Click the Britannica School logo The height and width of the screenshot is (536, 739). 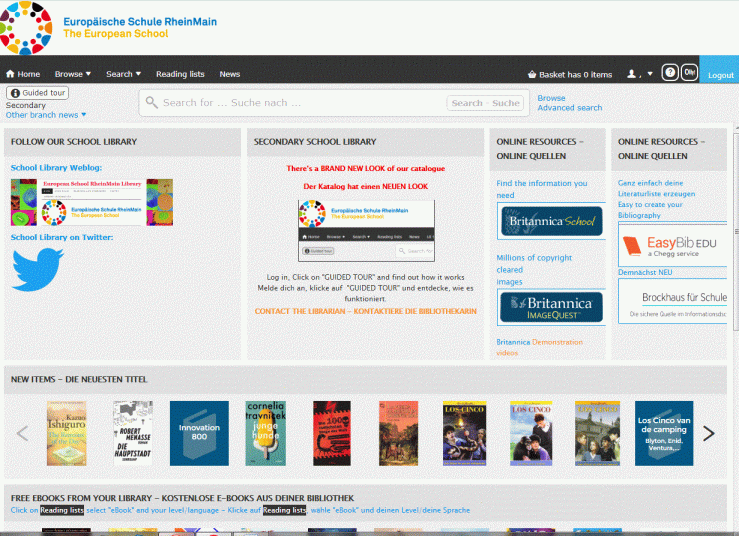[551, 221]
